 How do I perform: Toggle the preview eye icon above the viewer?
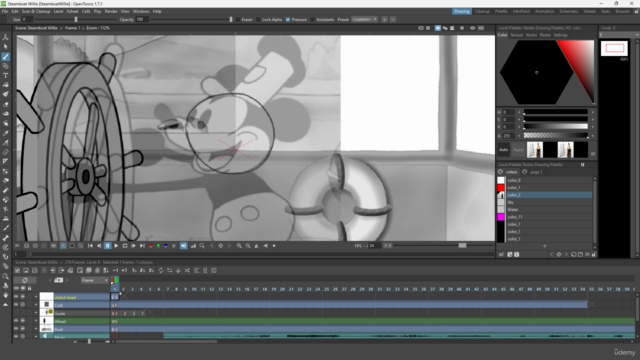[x=472, y=28]
